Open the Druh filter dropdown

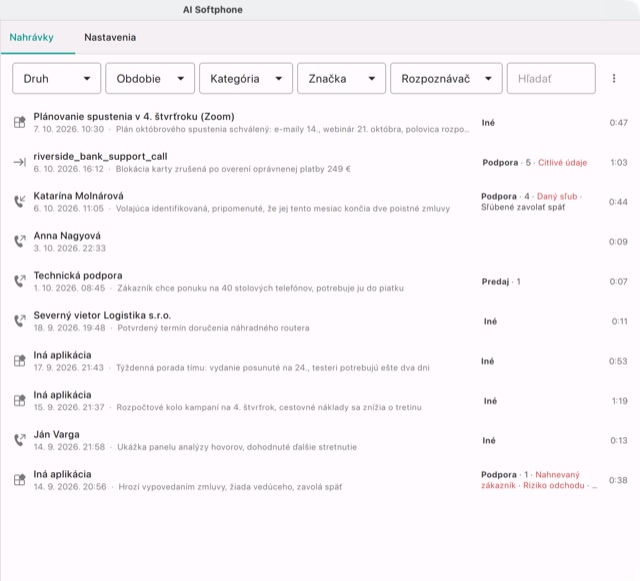point(57,78)
